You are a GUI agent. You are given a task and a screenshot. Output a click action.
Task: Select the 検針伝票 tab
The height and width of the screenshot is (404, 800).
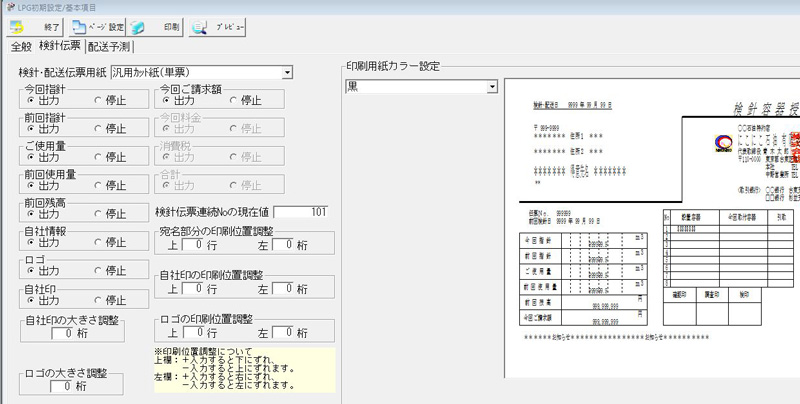(x=61, y=46)
